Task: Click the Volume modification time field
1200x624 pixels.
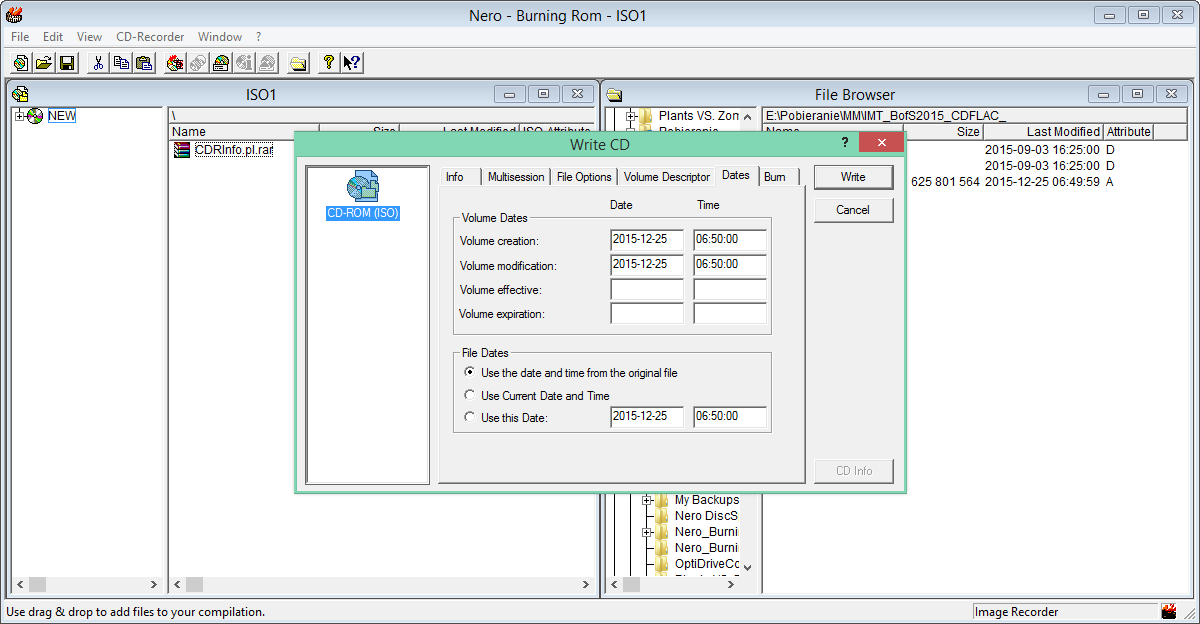Action: (730, 265)
